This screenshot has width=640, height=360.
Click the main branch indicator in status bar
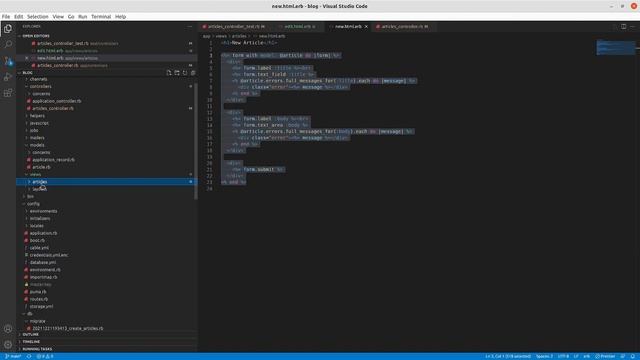tap(13, 356)
